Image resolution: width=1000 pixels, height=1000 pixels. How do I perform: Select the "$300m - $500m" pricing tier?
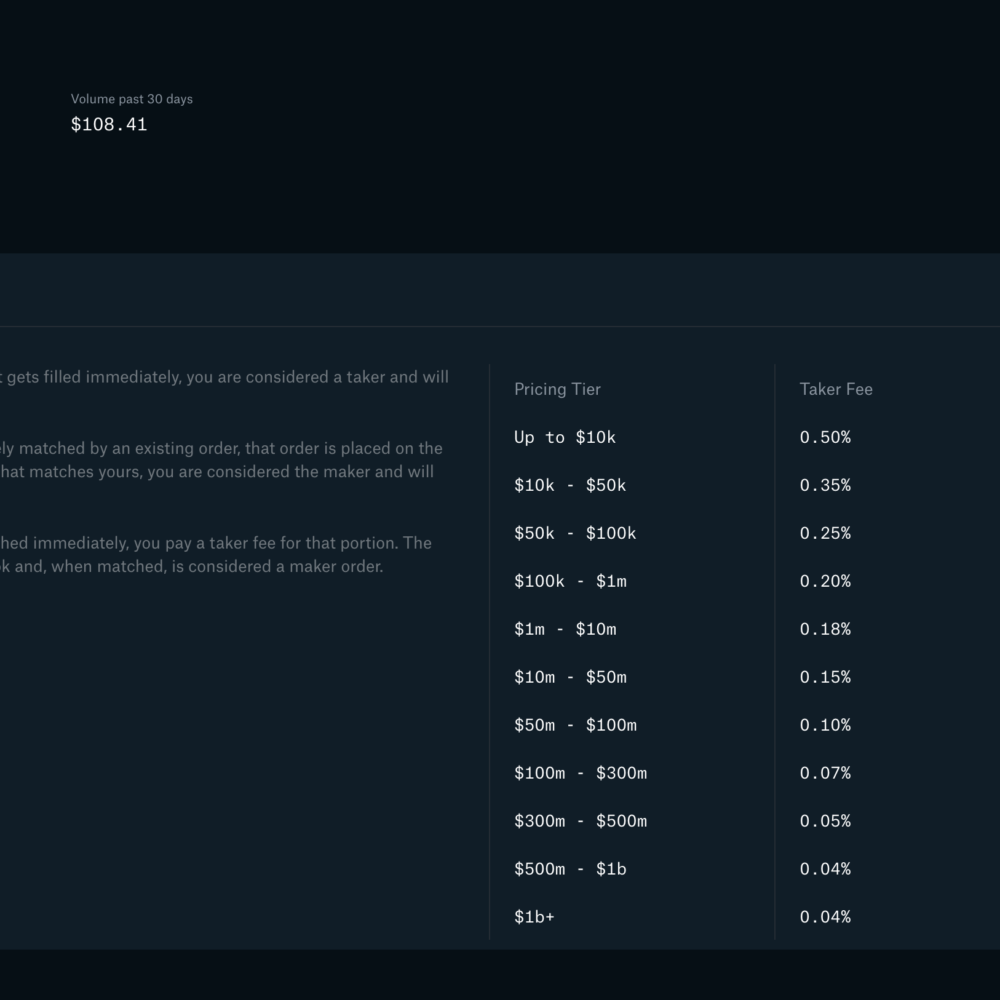tap(580, 821)
